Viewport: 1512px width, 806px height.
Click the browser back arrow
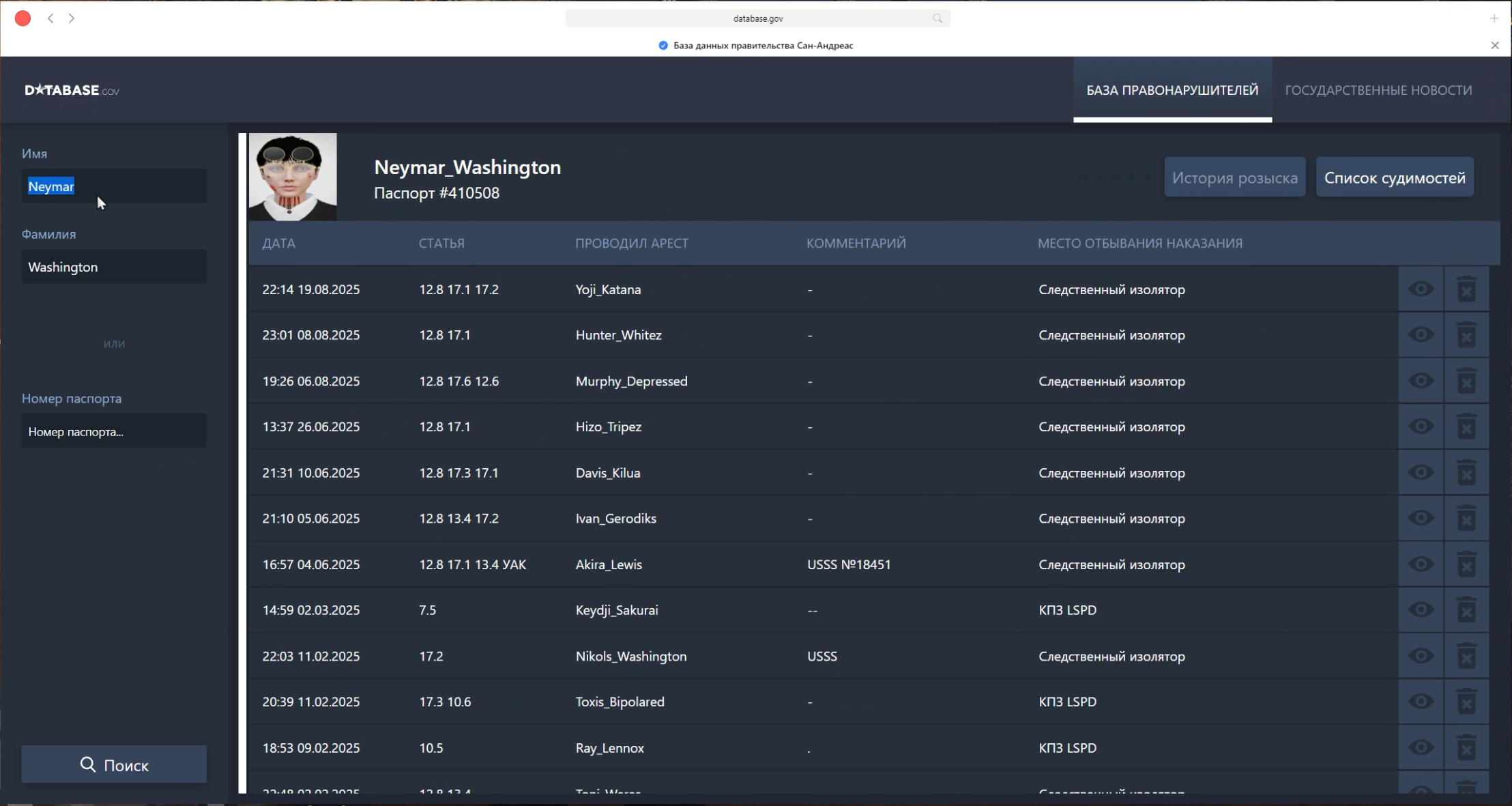coord(50,18)
